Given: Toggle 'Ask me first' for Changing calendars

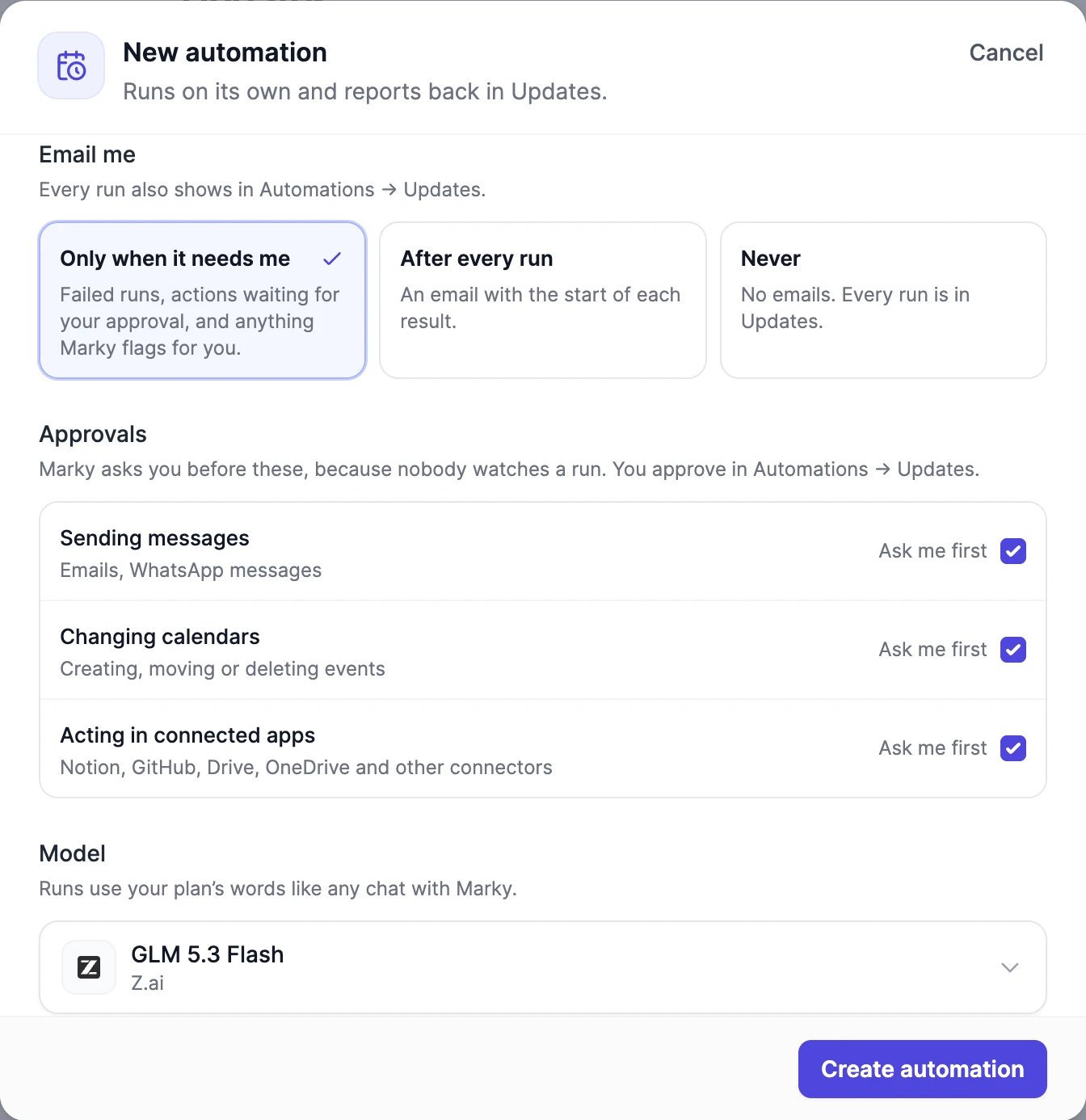Looking at the screenshot, I should click(x=1013, y=650).
